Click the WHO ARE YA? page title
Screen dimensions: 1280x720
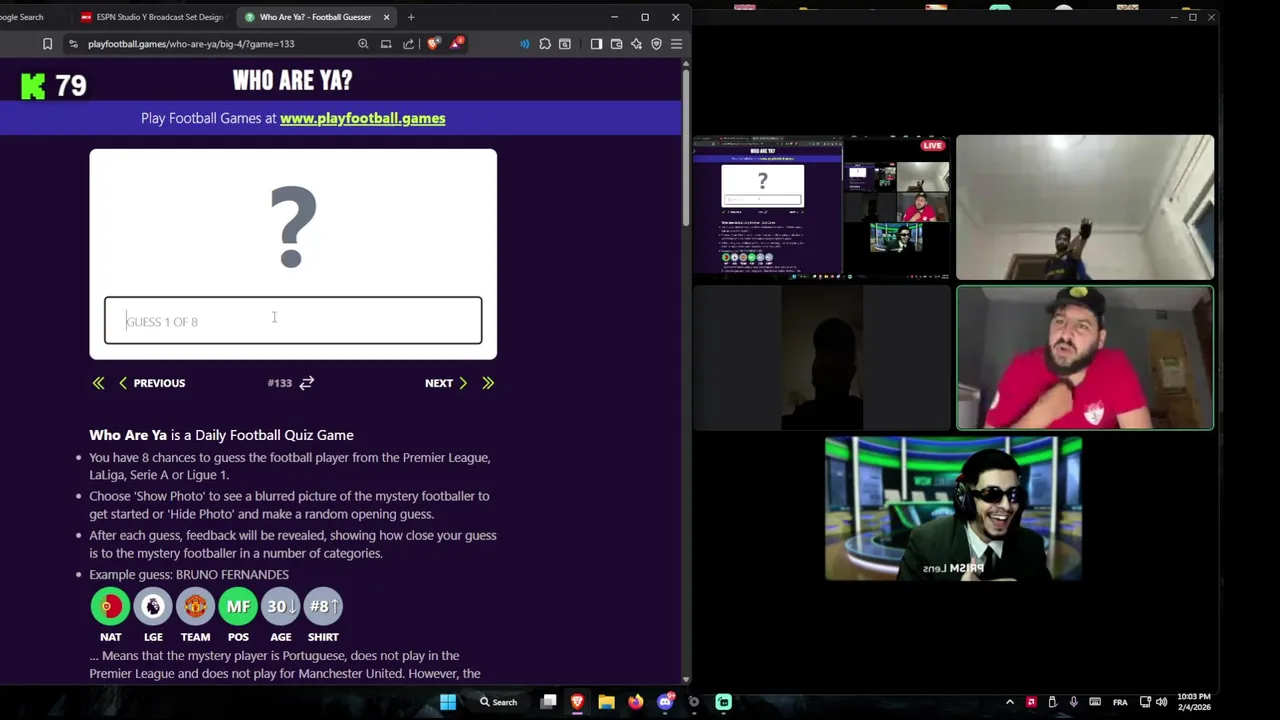pyautogui.click(x=292, y=81)
